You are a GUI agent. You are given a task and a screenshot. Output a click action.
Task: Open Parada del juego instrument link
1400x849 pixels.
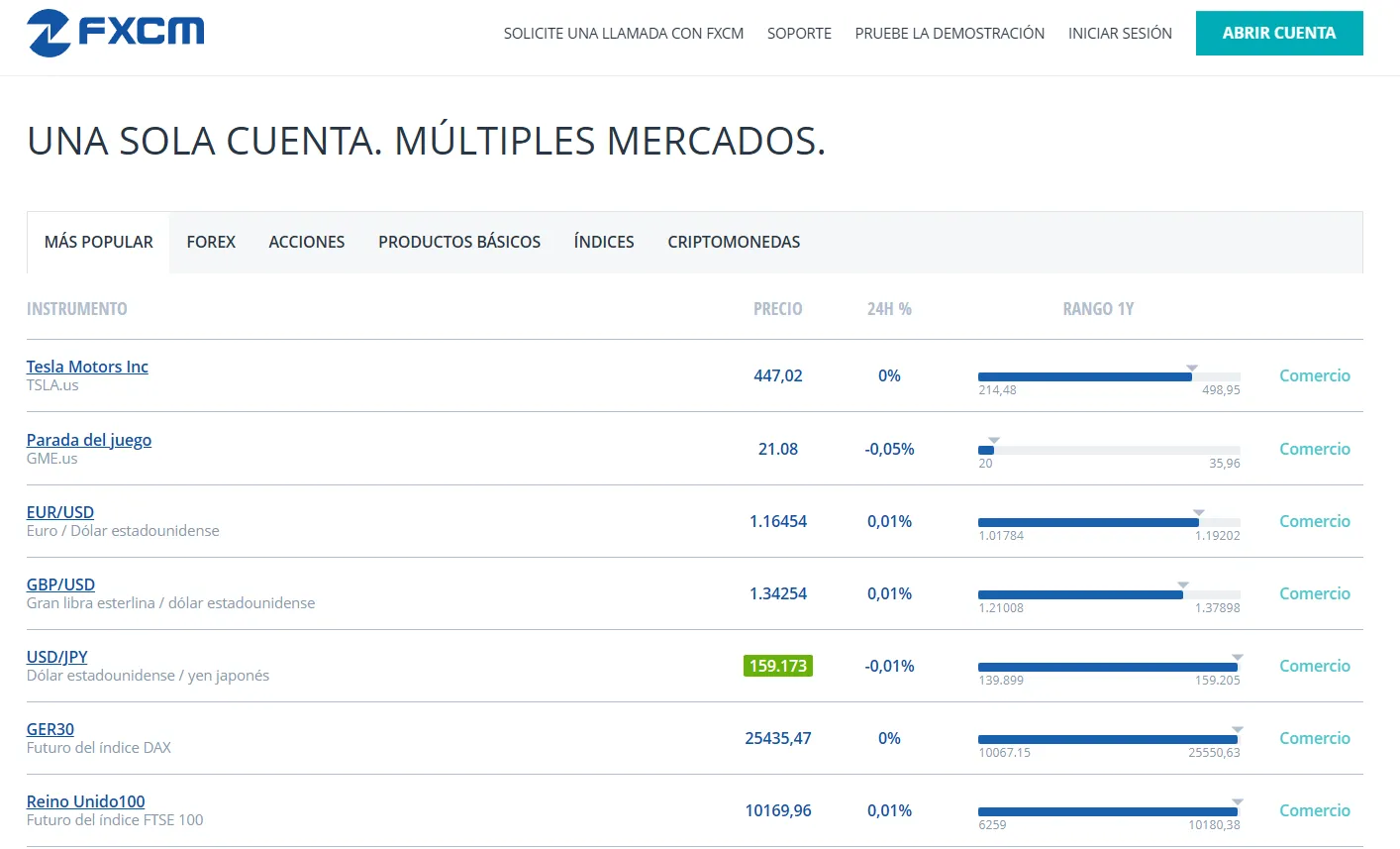(x=89, y=440)
